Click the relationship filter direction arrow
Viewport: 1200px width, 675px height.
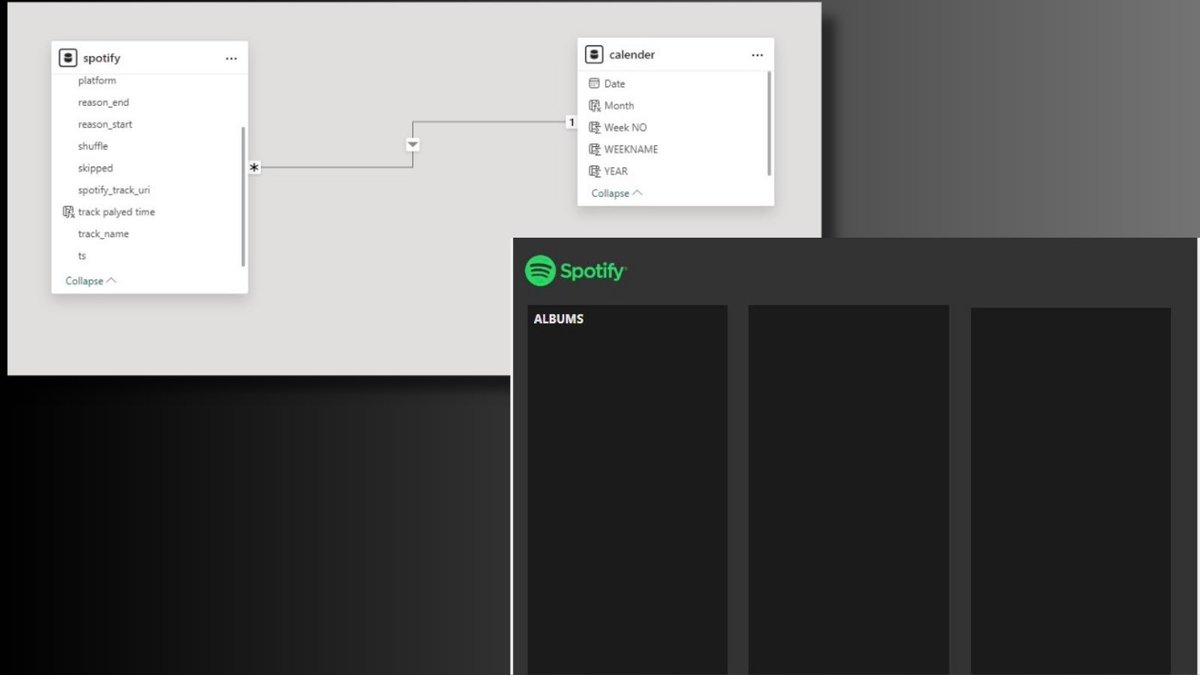(413, 145)
